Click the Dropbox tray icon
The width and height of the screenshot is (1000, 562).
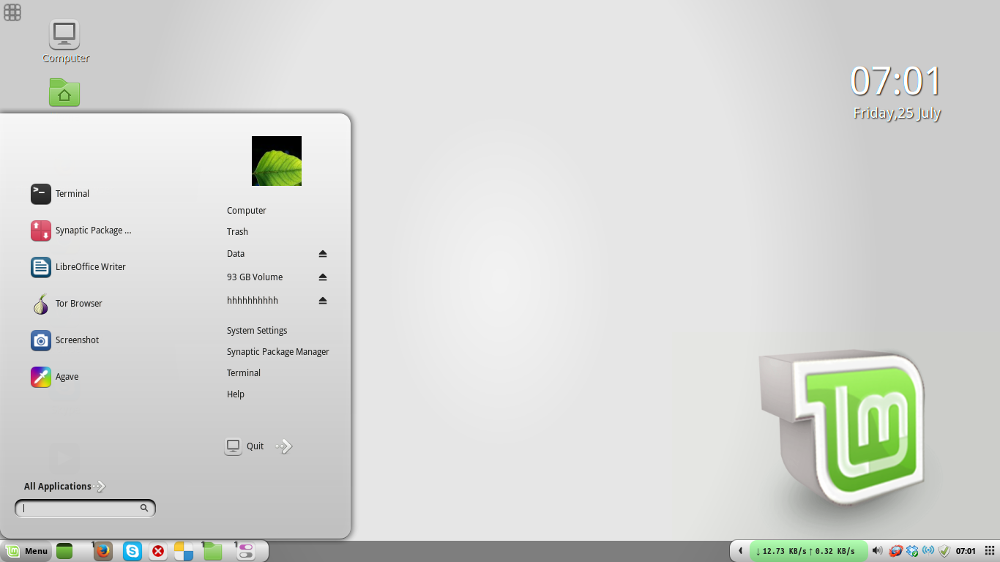click(912, 551)
